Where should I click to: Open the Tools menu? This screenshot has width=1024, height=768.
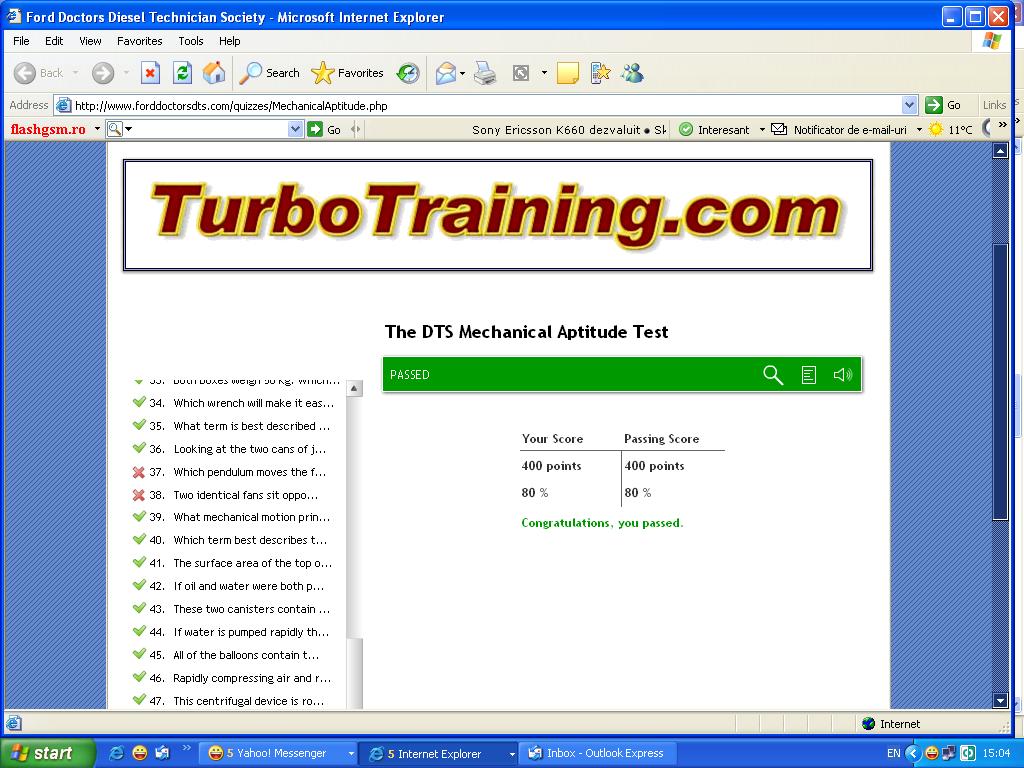click(x=191, y=41)
